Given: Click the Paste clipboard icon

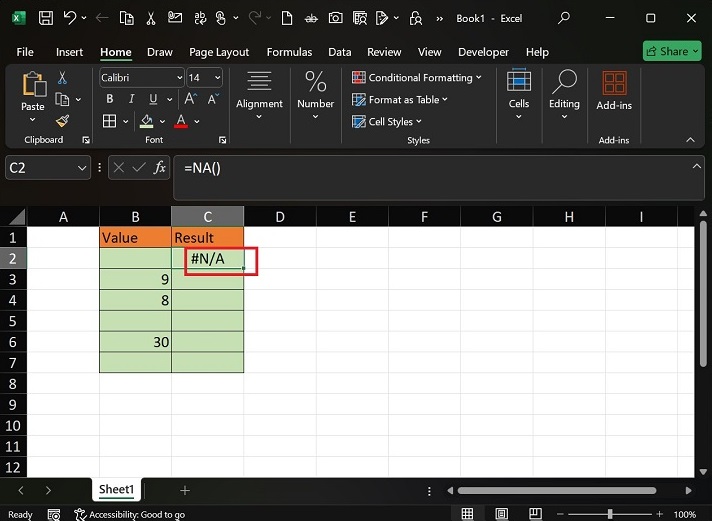Looking at the screenshot, I should (34, 84).
